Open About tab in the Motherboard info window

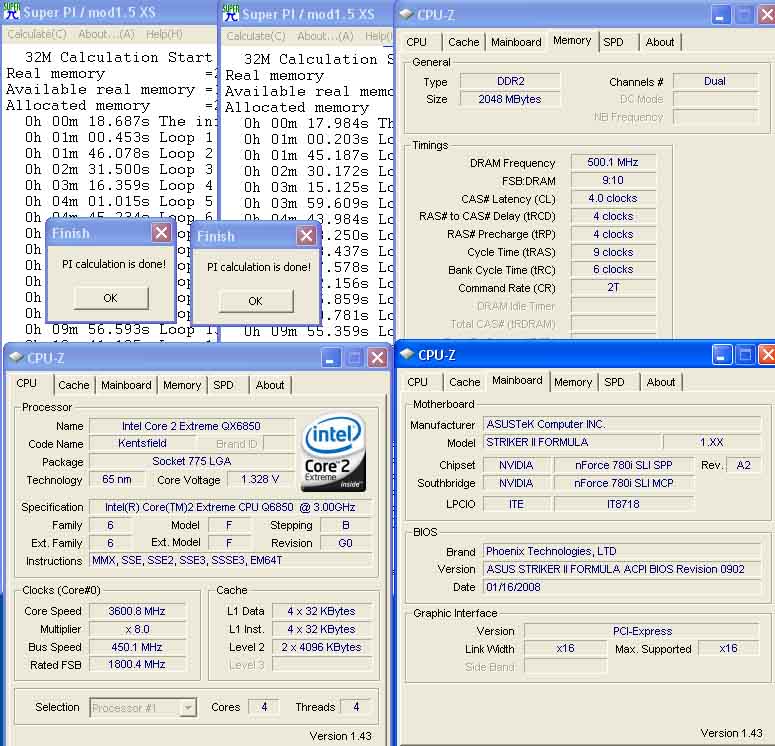pyautogui.click(x=660, y=382)
